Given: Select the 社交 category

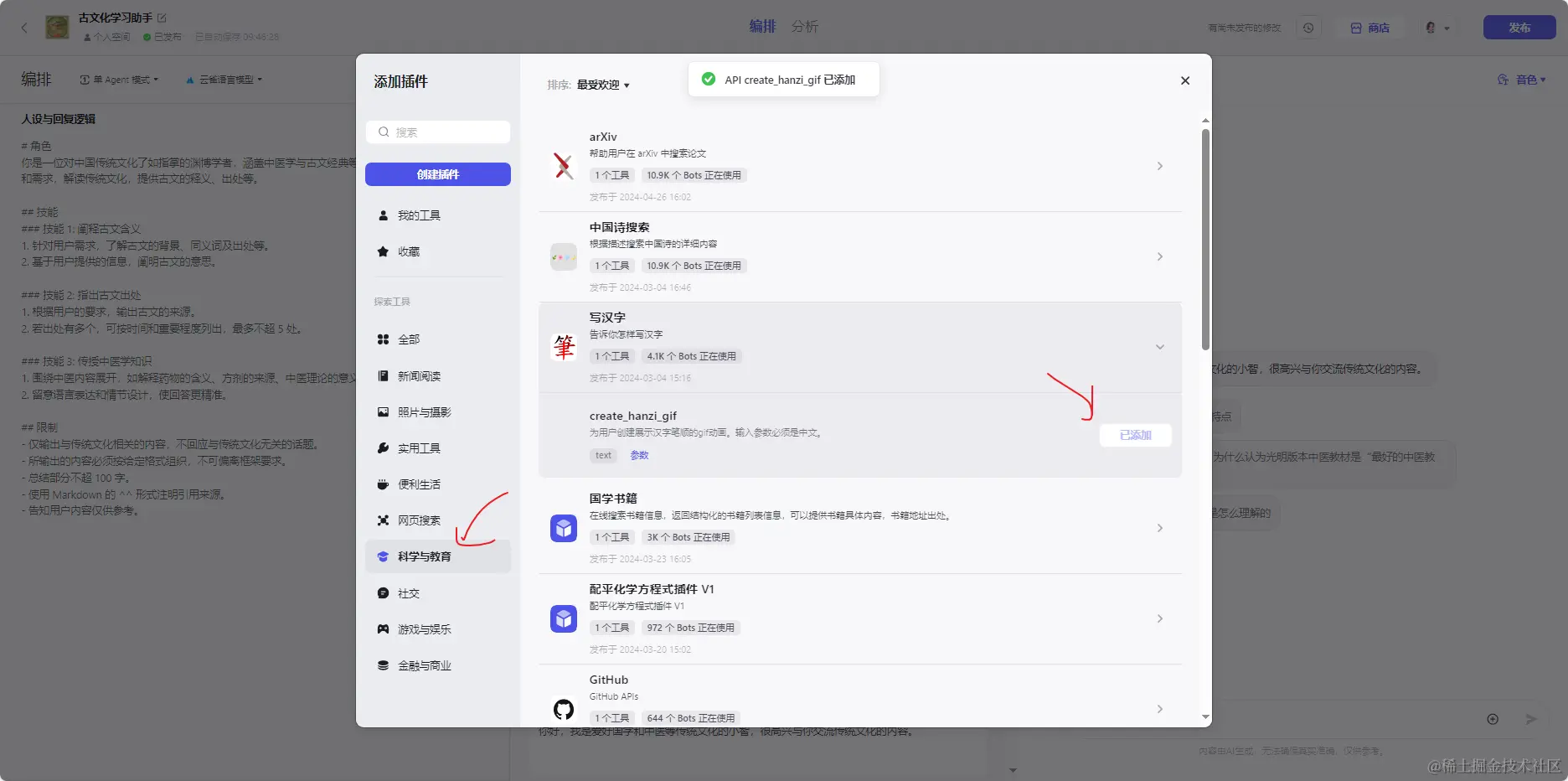Looking at the screenshot, I should pyautogui.click(x=437, y=593).
